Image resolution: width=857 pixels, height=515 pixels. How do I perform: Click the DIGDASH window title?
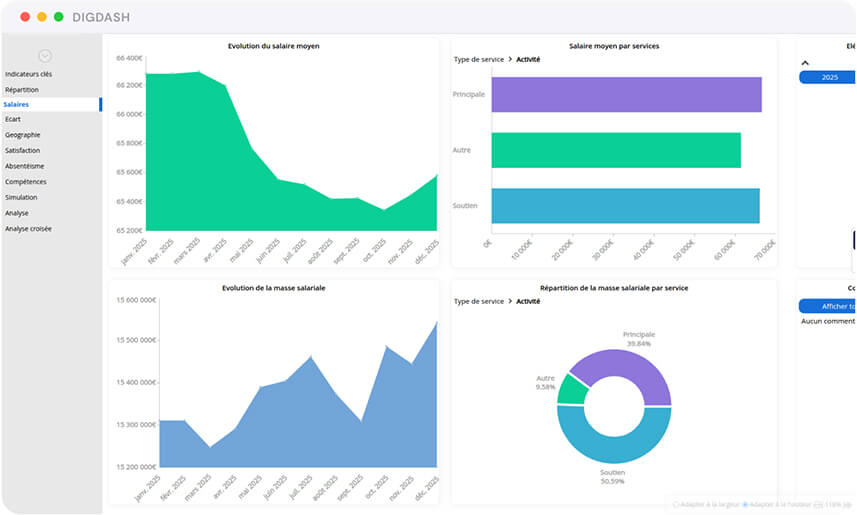[101, 17]
